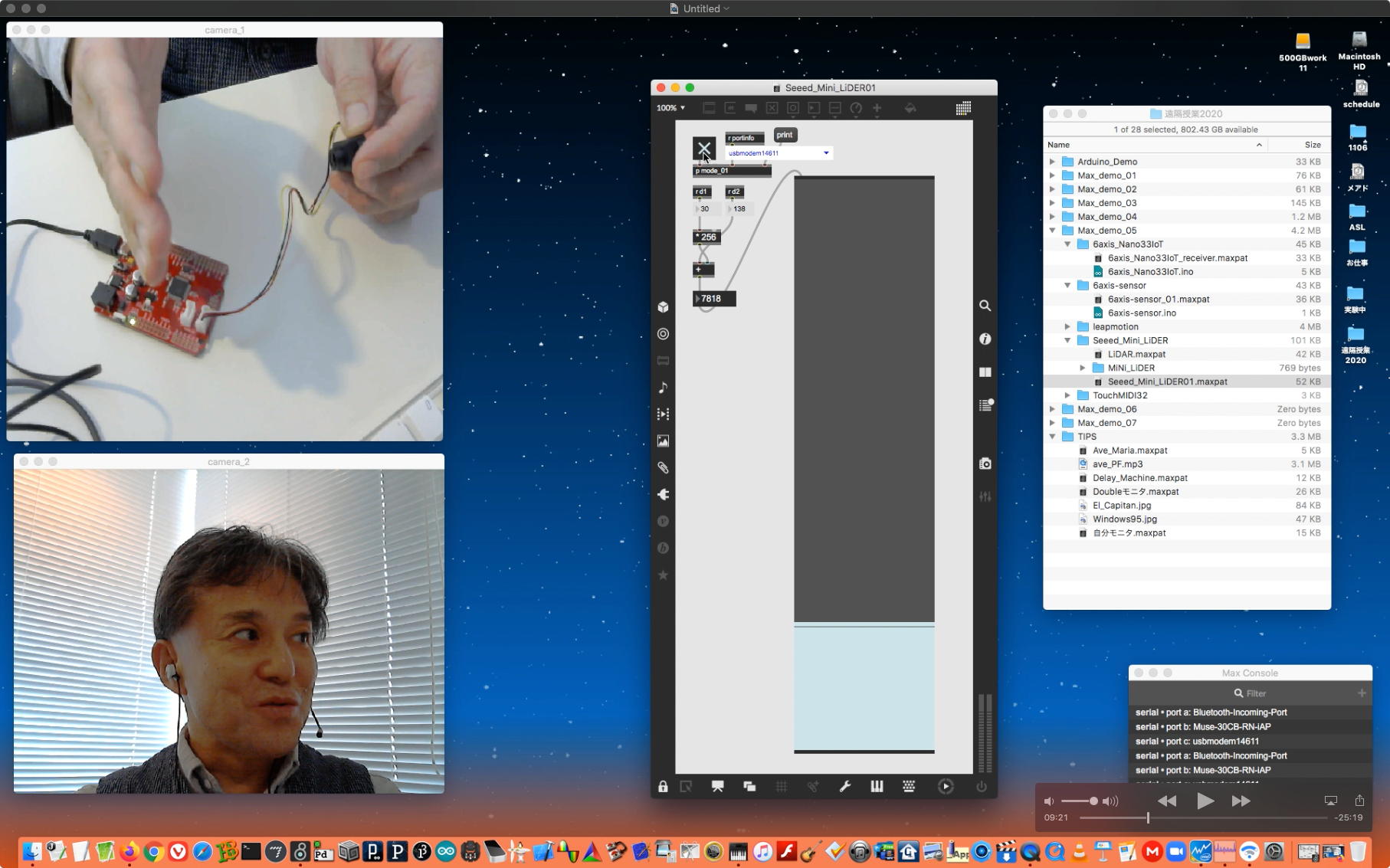Open the mixer sliders icon in right sidebar
The width and height of the screenshot is (1390, 868).
[985, 496]
